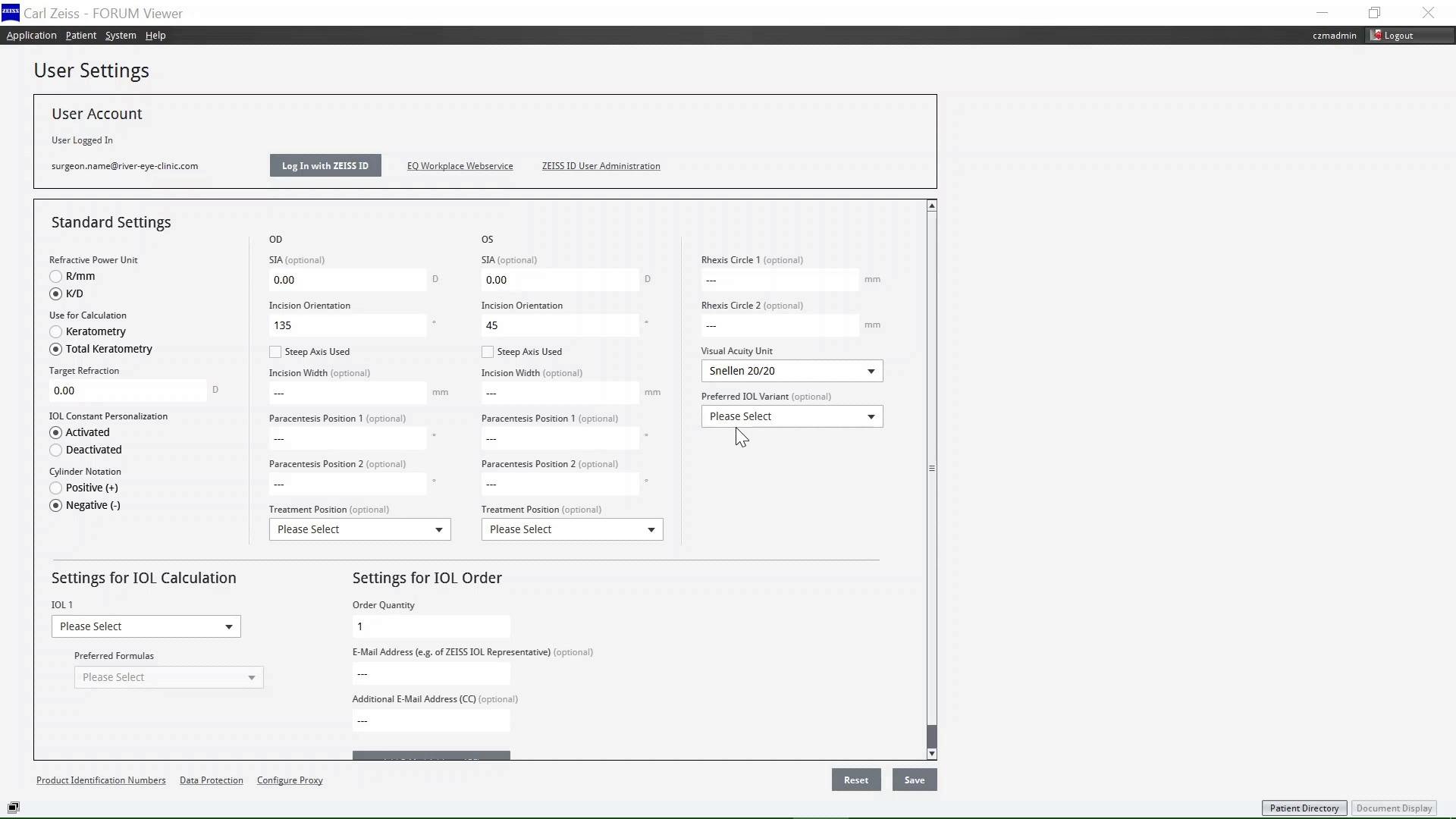
Task: Switch to Document Display view
Action: click(1394, 808)
